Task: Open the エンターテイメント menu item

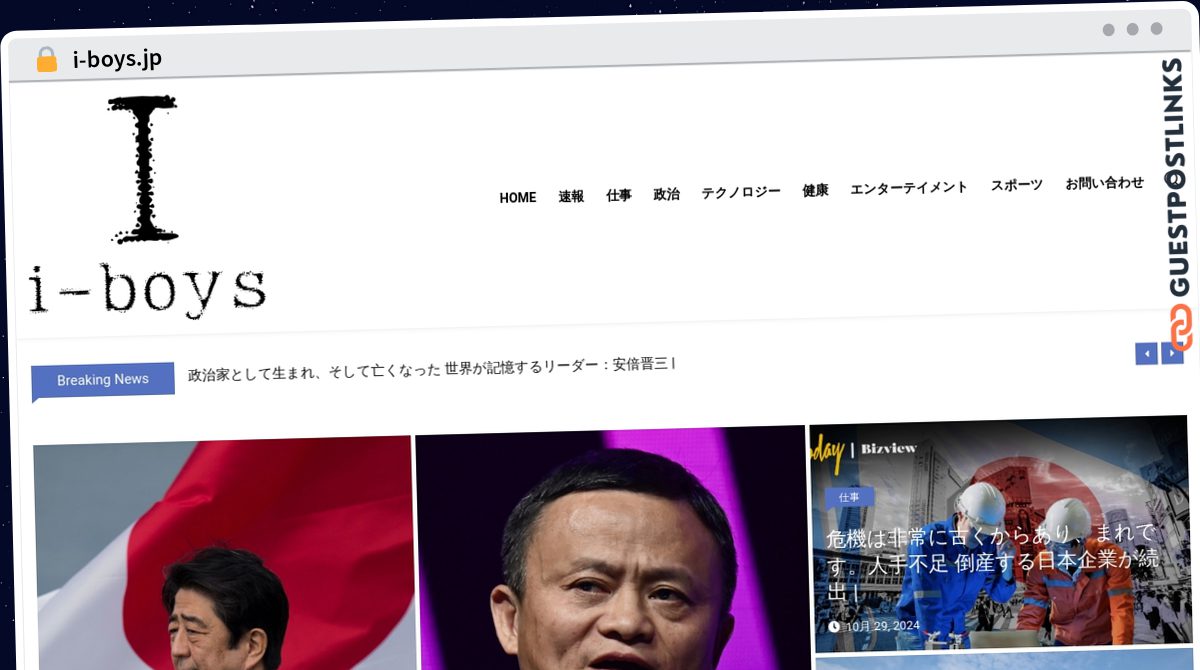Action: tap(909, 188)
